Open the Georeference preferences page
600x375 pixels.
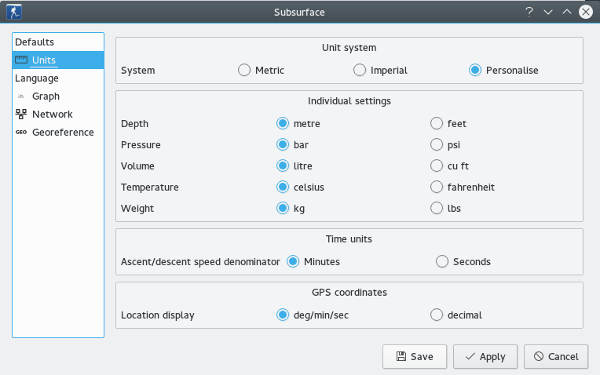tap(58, 132)
